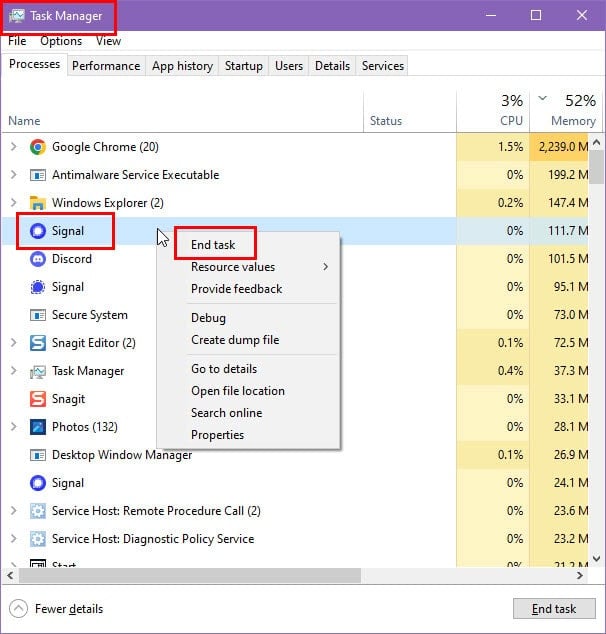Screen dimensions: 606x634
Task: Click the vertical scrollbar up arrow
Action: pyautogui.click(x=596, y=143)
